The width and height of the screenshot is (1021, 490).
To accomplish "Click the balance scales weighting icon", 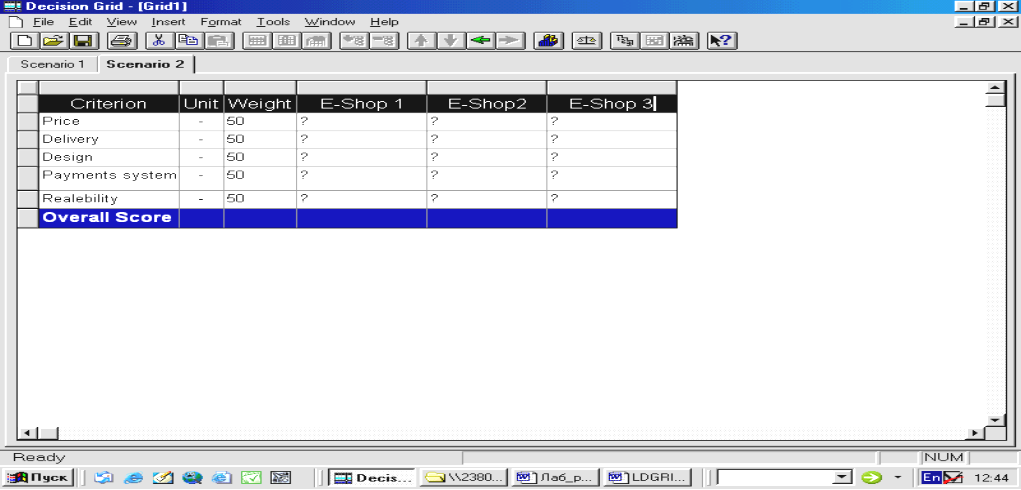I will click(587, 41).
